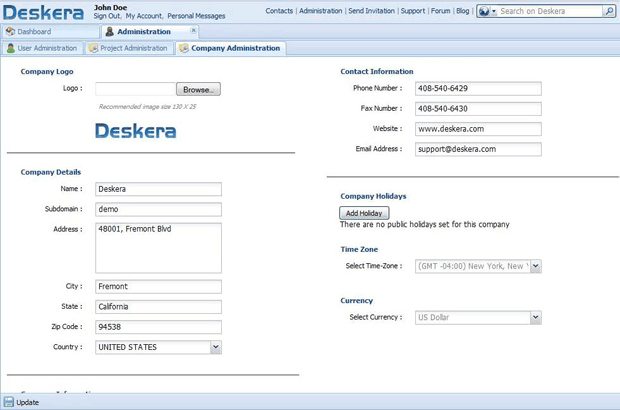Click the City field

click(x=158, y=287)
